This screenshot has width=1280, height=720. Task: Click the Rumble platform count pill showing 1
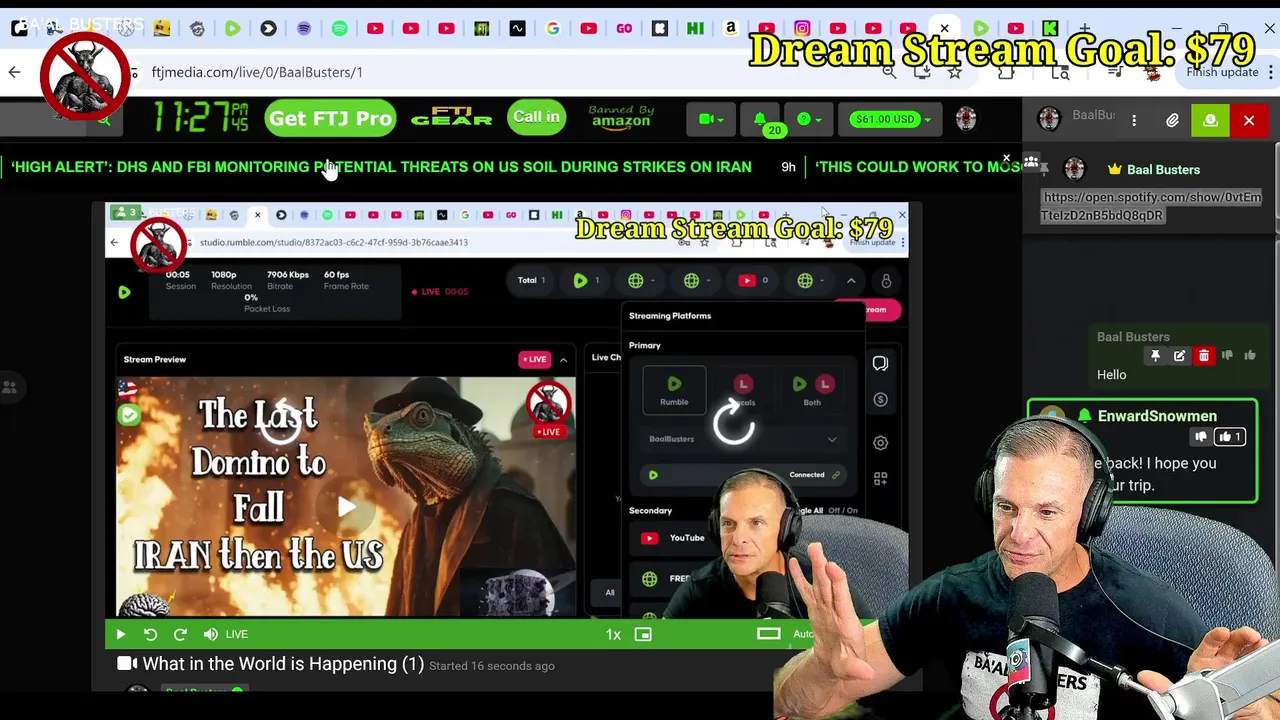tap(586, 281)
